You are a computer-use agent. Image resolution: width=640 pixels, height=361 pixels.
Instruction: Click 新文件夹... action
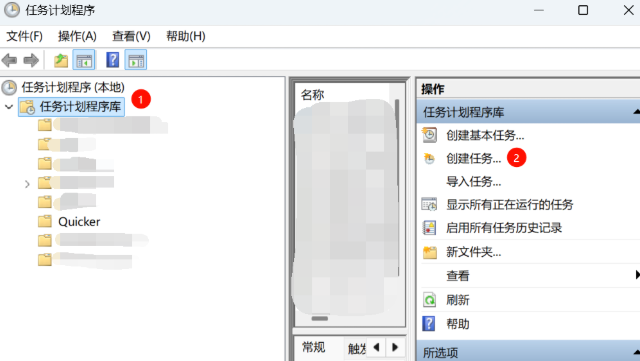click(x=473, y=252)
